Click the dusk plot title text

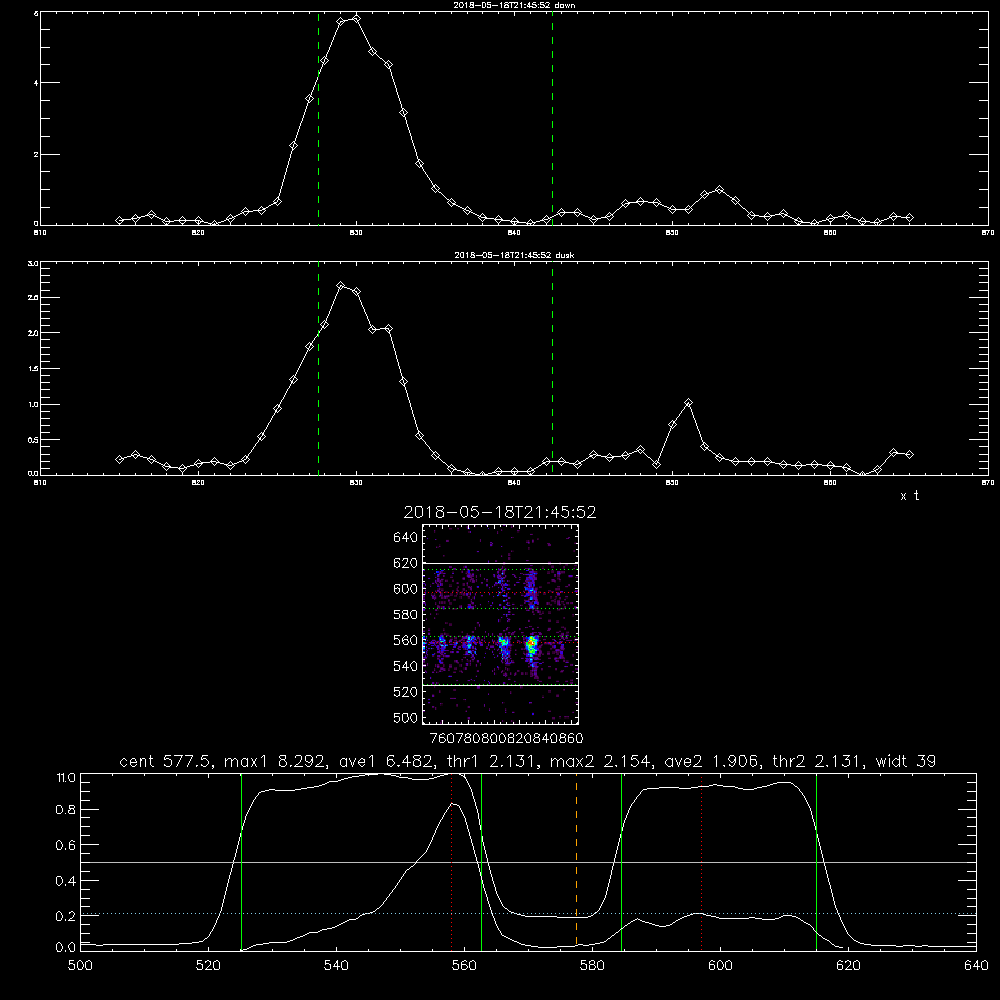tap(514, 255)
